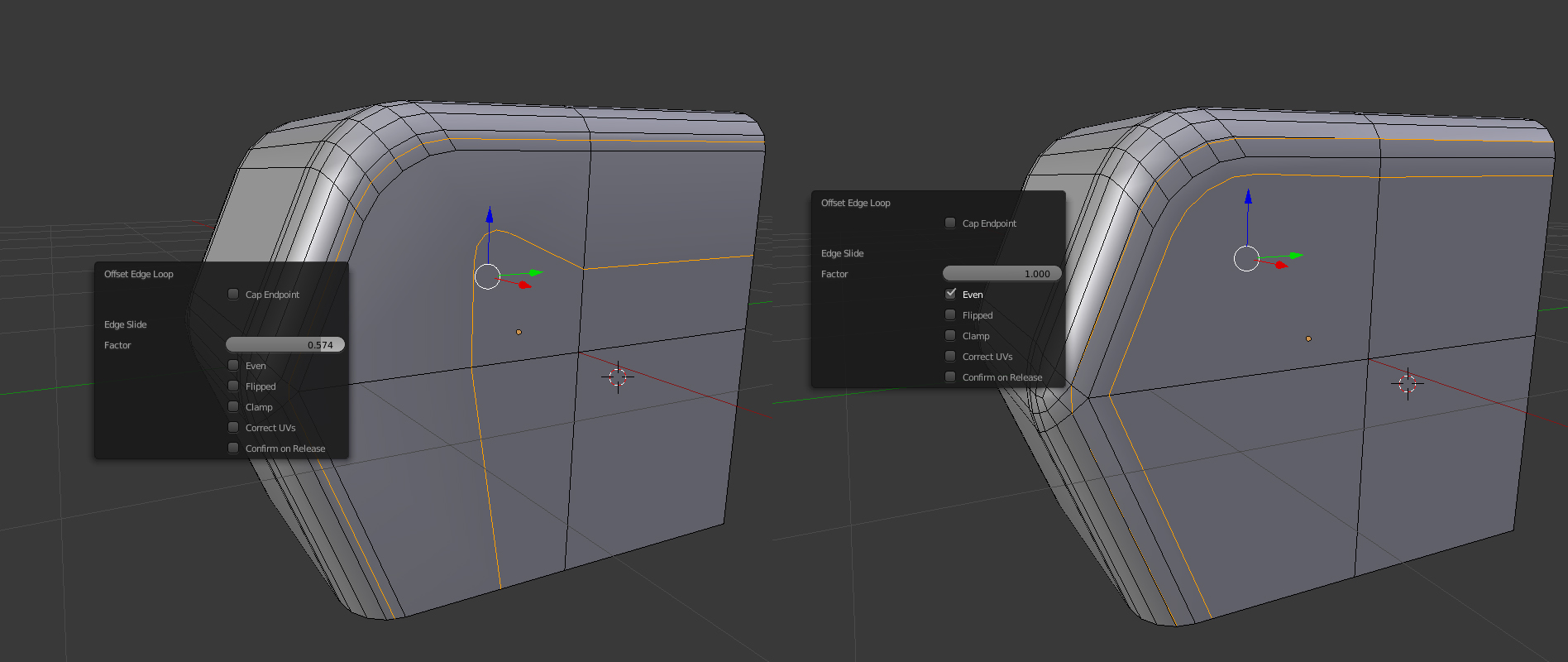Click the Edge Slide label in right panel
The width and height of the screenshot is (1568, 662).
843,253
